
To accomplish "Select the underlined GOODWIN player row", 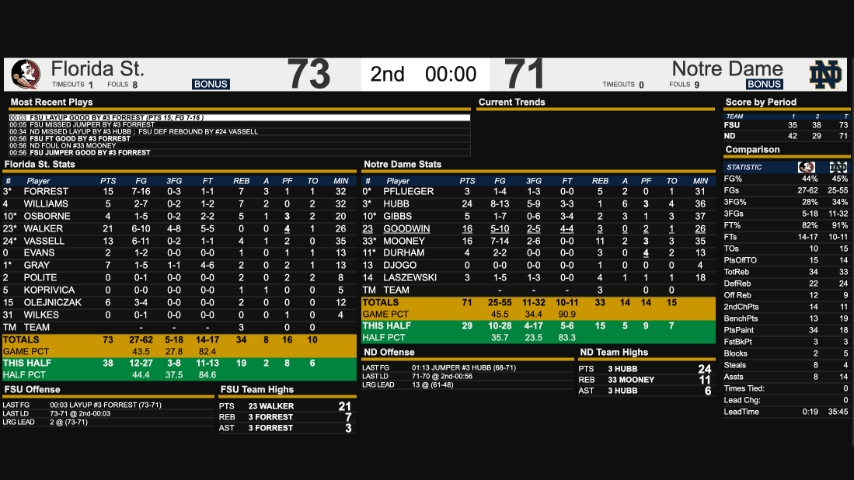I will [x=407, y=228].
